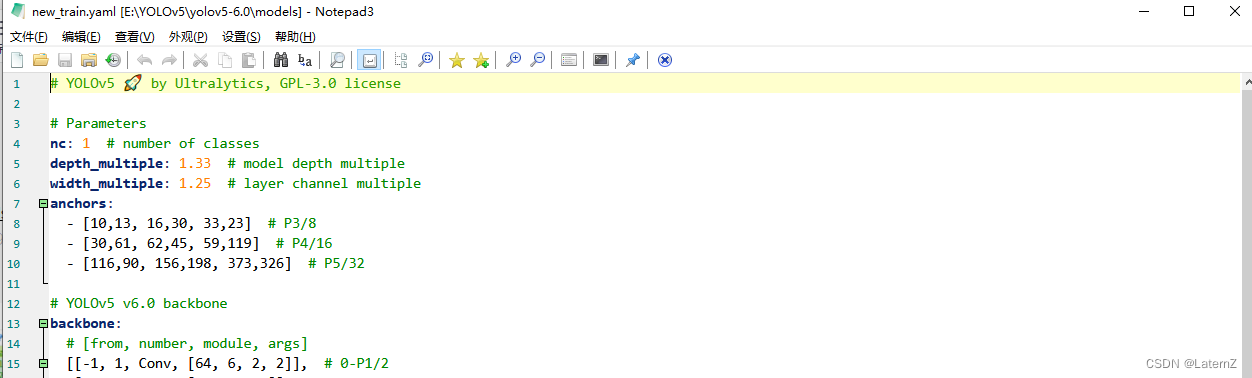Paste from clipboard toolbar icon
1252x378 pixels.
coord(249,60)
